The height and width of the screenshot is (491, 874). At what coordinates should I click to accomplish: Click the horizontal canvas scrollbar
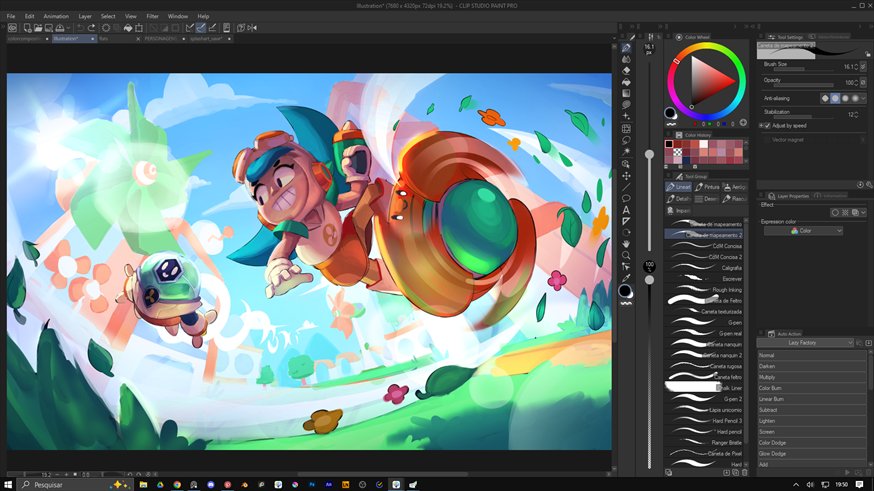click(x=385, y=474)
